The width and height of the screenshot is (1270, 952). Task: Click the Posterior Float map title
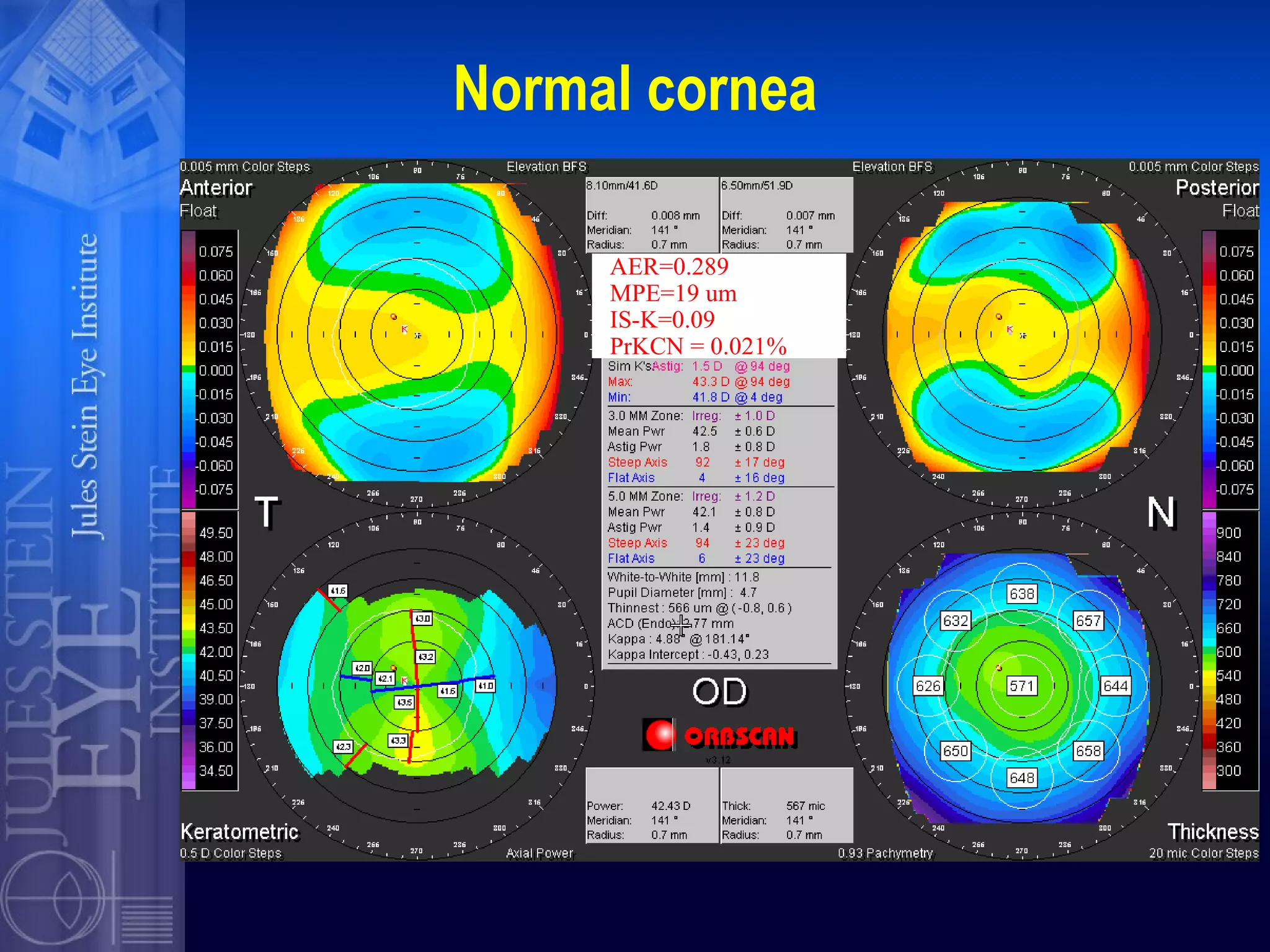tap(1217, 198)
